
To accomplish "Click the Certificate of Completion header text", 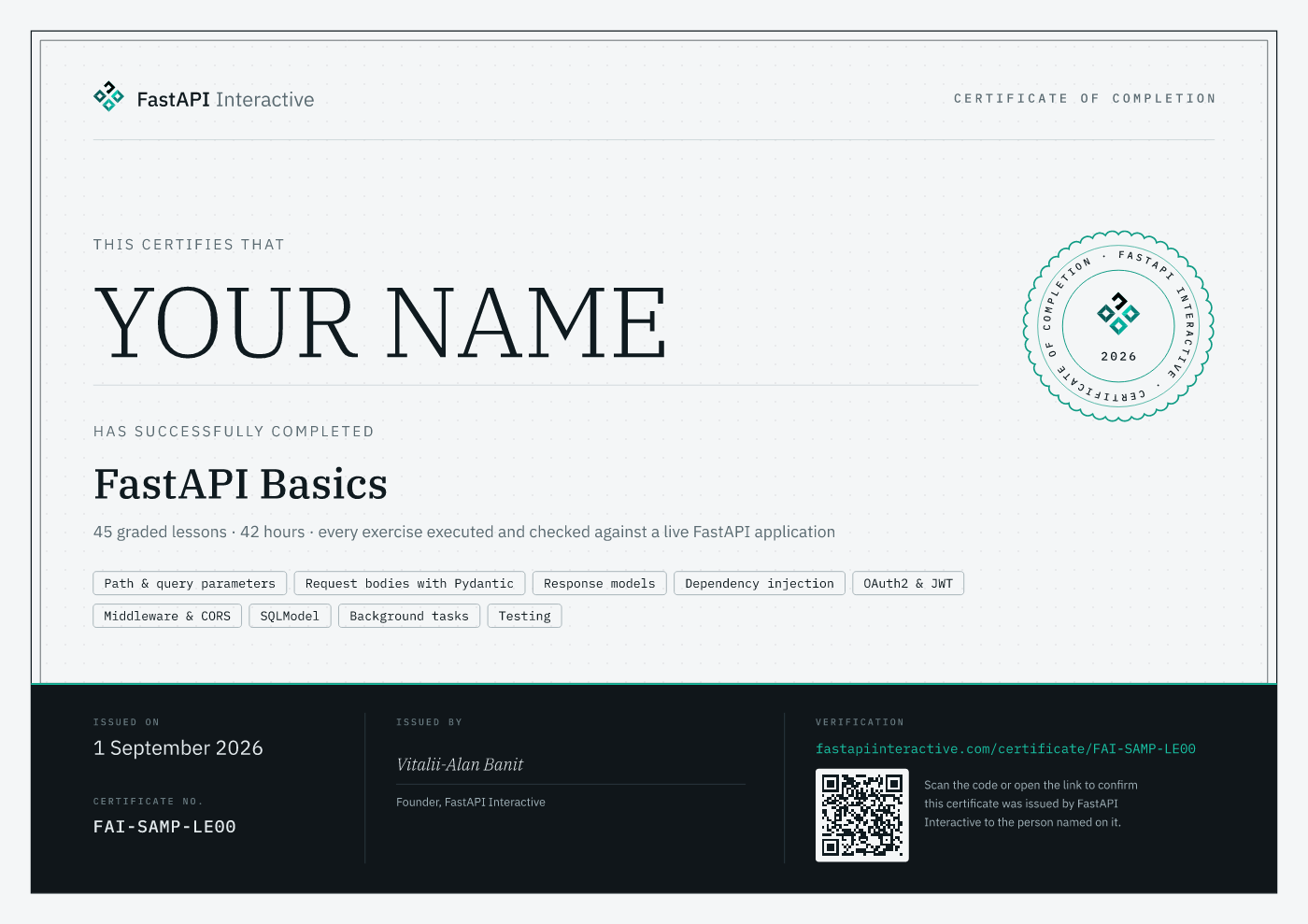I will (1084, 98).
